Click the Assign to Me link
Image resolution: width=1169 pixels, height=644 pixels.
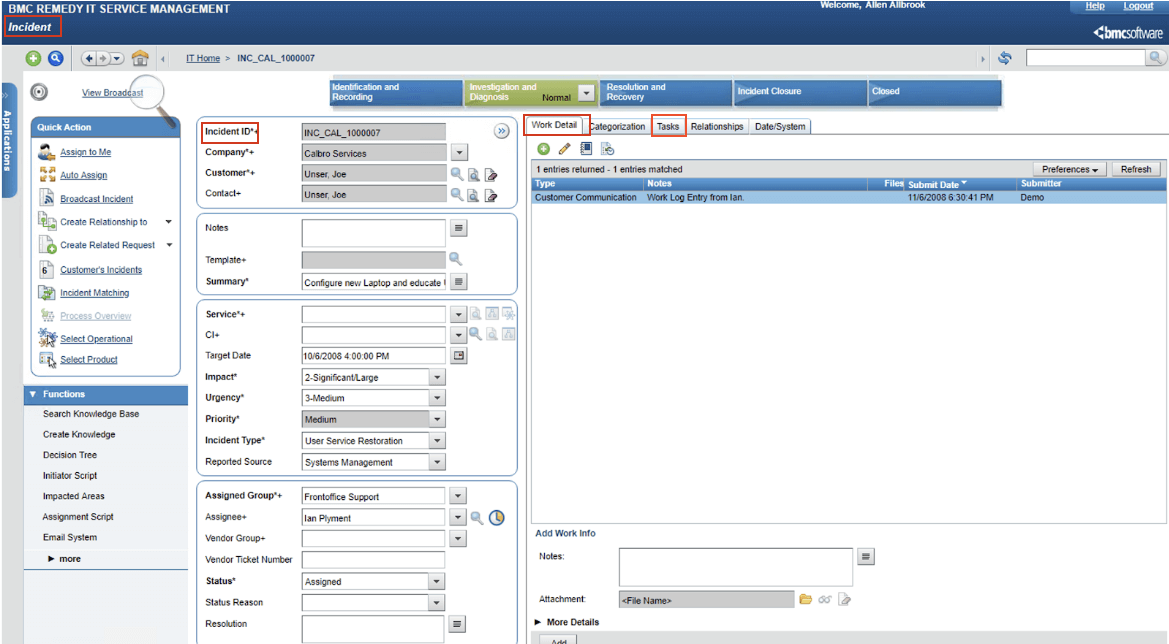tap(86, 152)
